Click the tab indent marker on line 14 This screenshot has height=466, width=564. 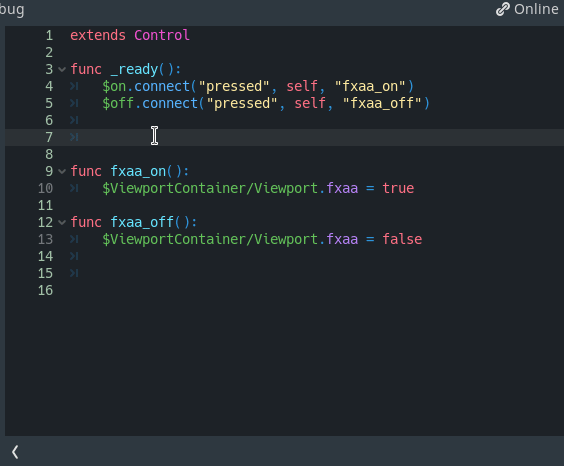[74, 256]
